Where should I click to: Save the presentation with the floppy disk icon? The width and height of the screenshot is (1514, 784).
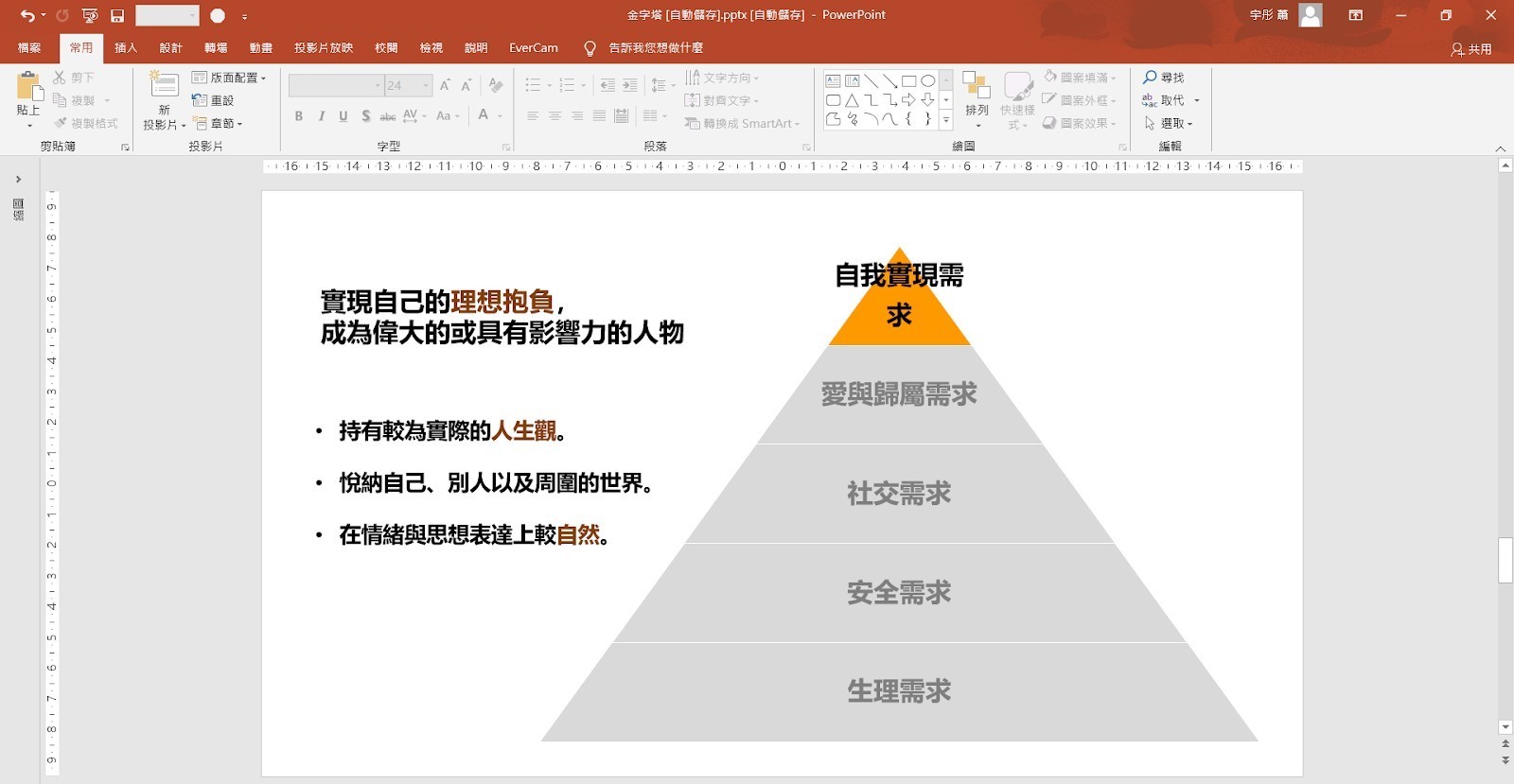pyautogui.click(x=117, y=15)
